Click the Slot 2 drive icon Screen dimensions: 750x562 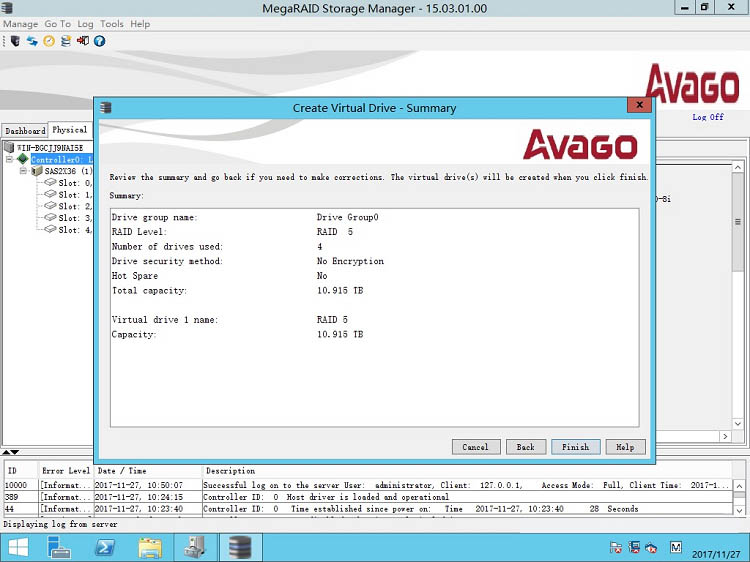coord(50,206)
